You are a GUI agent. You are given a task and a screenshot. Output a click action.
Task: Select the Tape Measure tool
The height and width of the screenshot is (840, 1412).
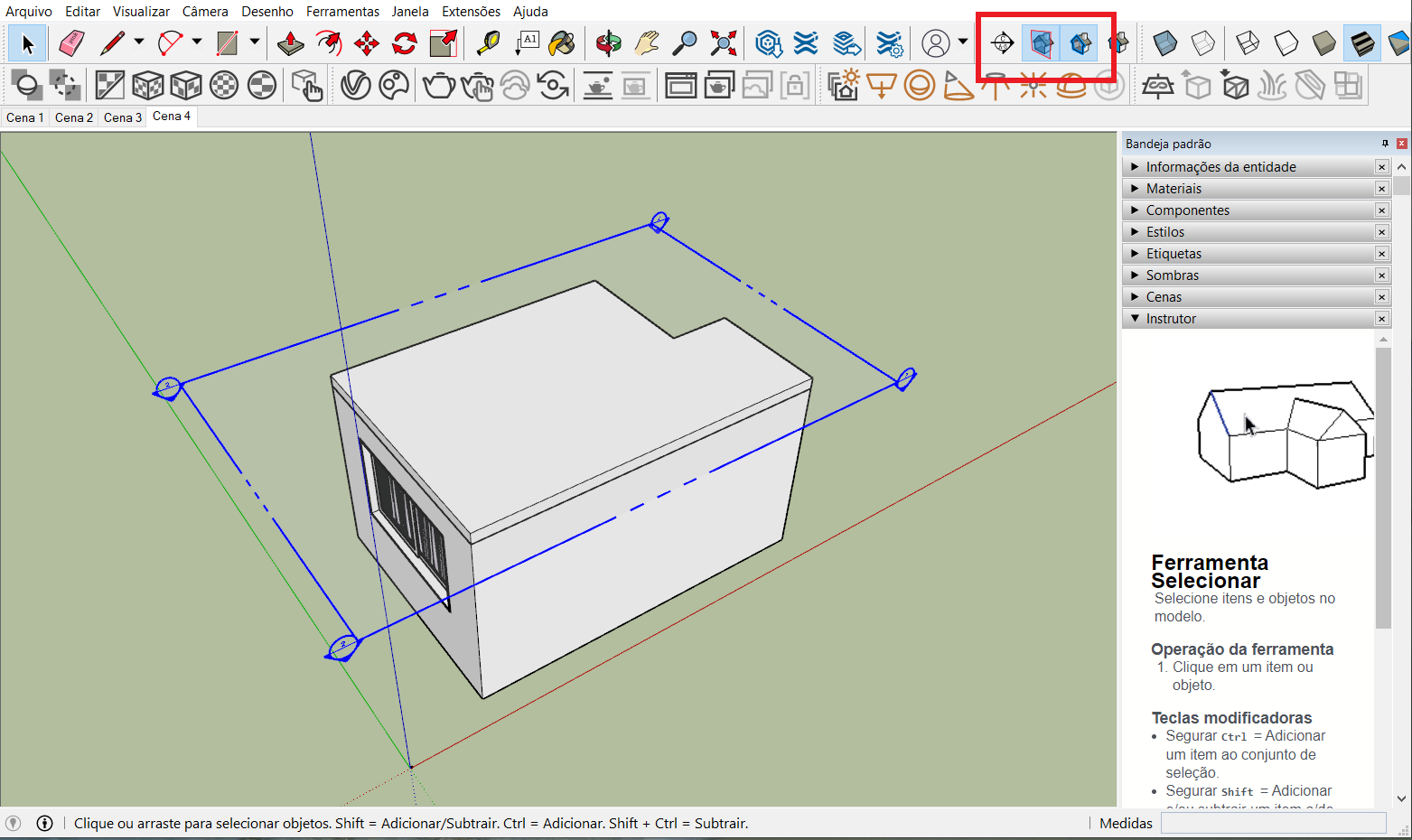point(488,43)
